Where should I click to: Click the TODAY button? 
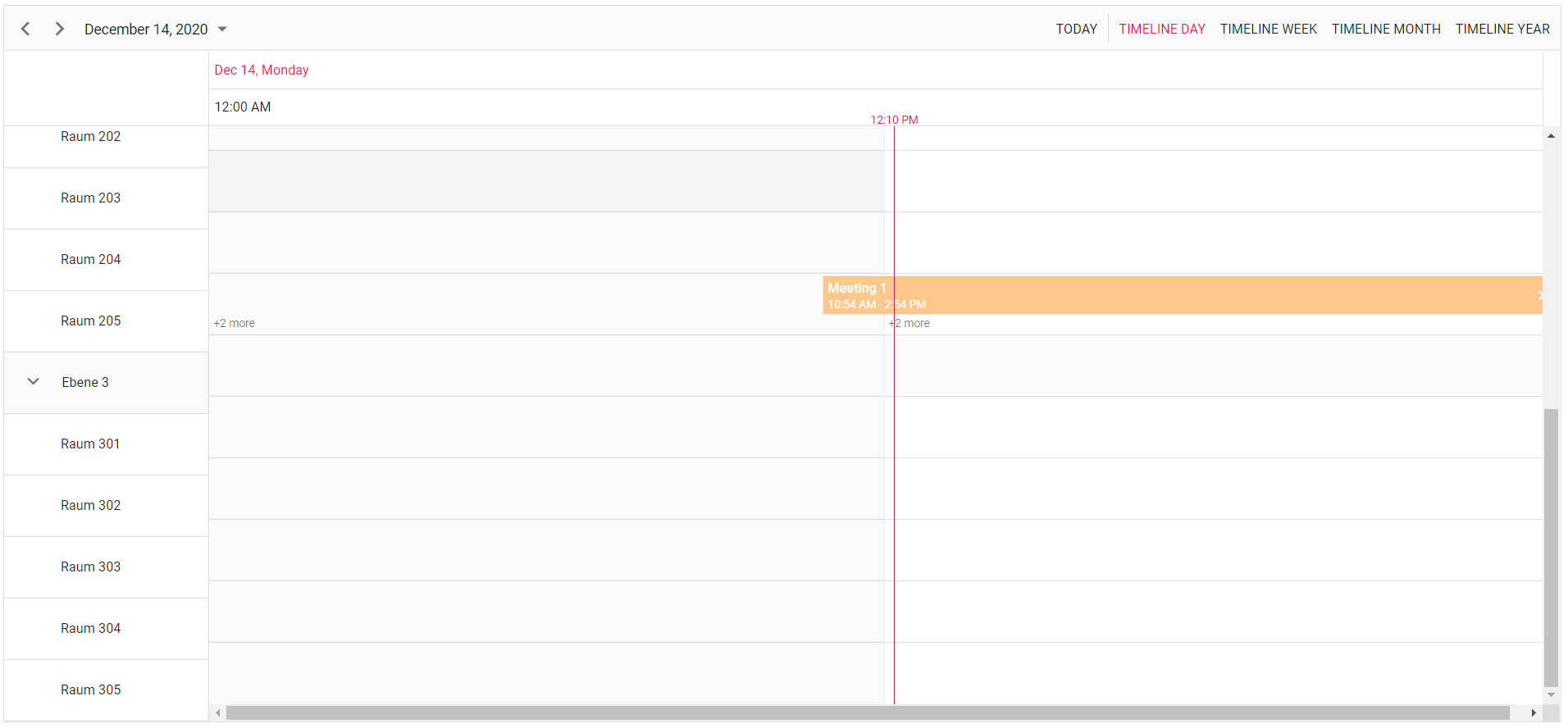[x=1076, y=30]
